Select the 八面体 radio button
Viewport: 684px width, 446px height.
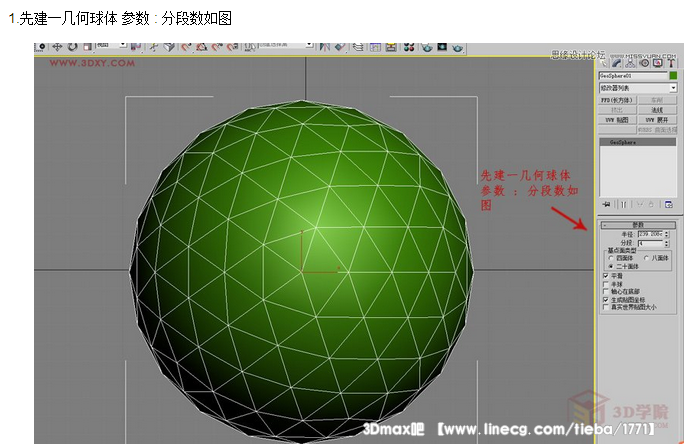click(646, 258)
